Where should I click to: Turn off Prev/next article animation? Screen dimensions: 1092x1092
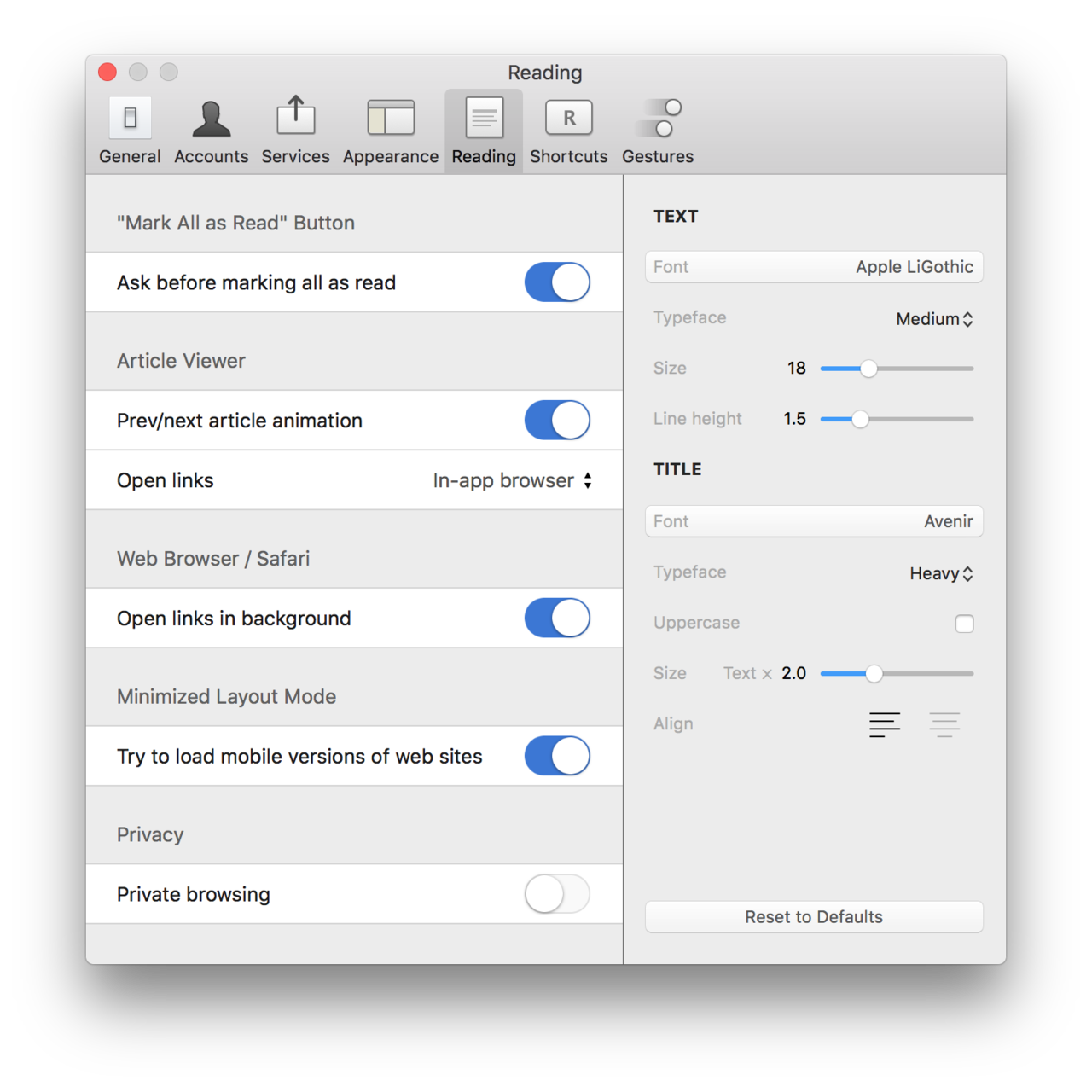pos(557,421)
